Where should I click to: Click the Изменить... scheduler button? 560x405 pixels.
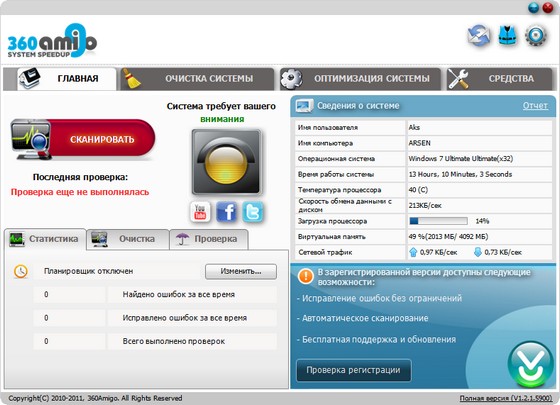click(241, 271)
